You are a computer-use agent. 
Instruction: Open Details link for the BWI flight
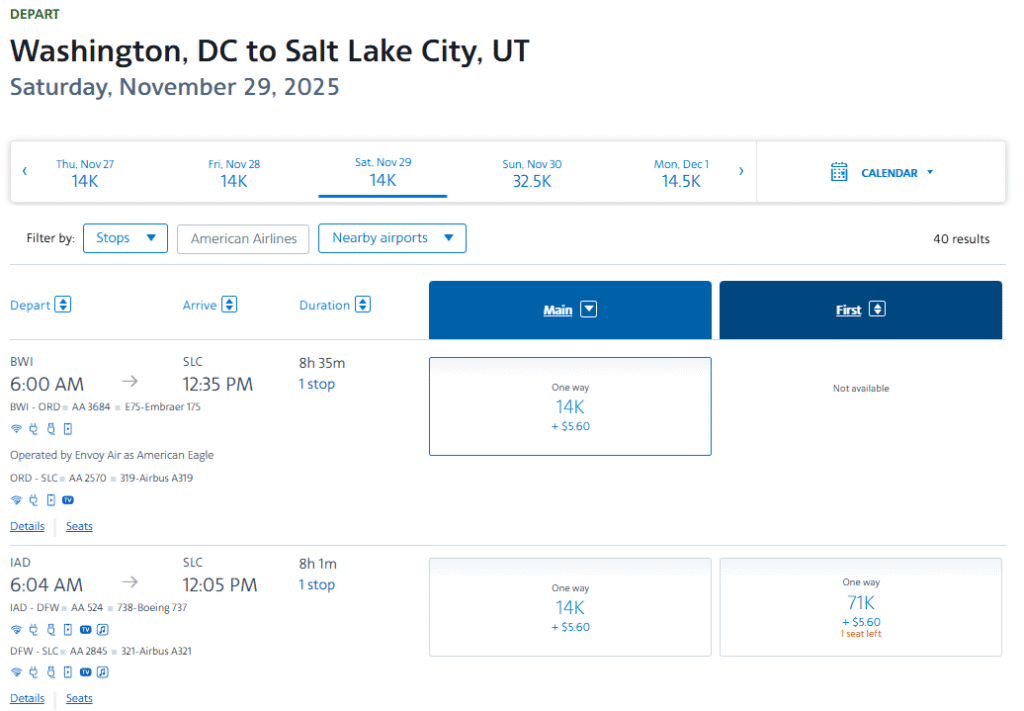point(27,526)
